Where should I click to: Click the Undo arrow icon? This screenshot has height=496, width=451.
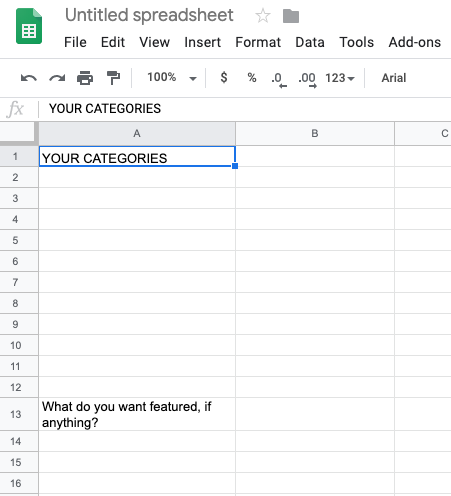tap(29, 78)
